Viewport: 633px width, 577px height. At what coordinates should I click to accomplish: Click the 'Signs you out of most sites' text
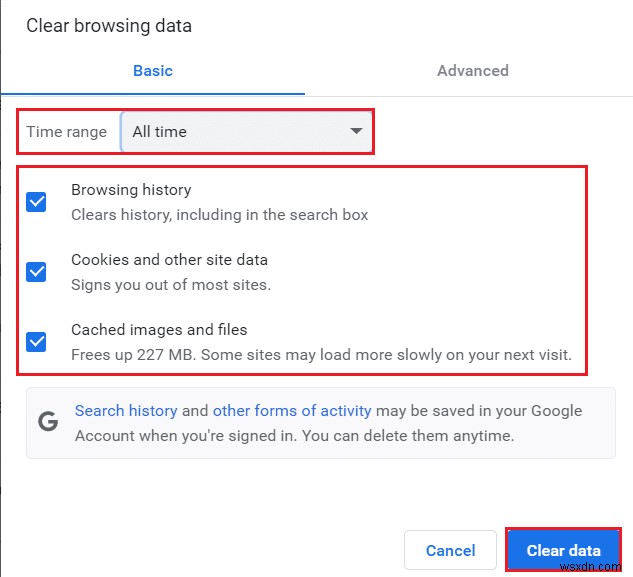[x=171, y=285]
